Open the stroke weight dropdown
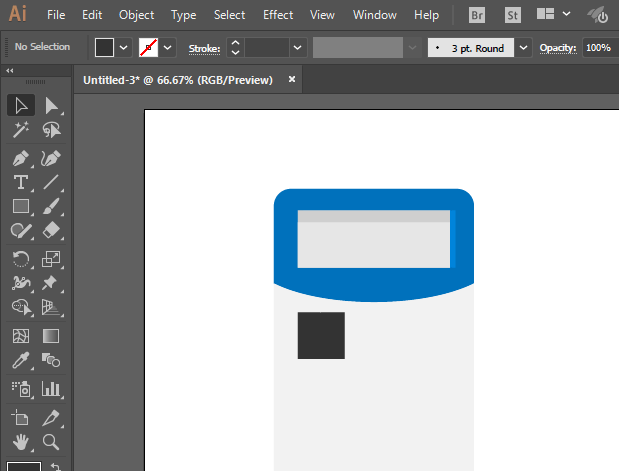Image resolution: width=619 pixels, height=471 pixels. pyautogui.click(x=297, y=47)
